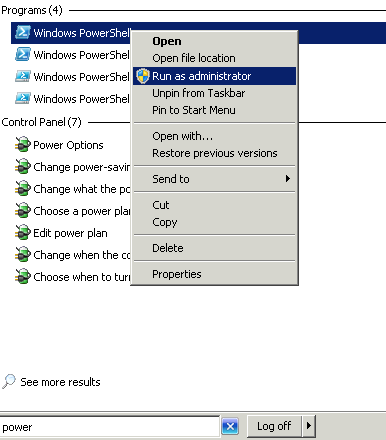Click the Power Options control panel icon
The height and width of the screenshot is (440, 386).
(x=23, y=144)
